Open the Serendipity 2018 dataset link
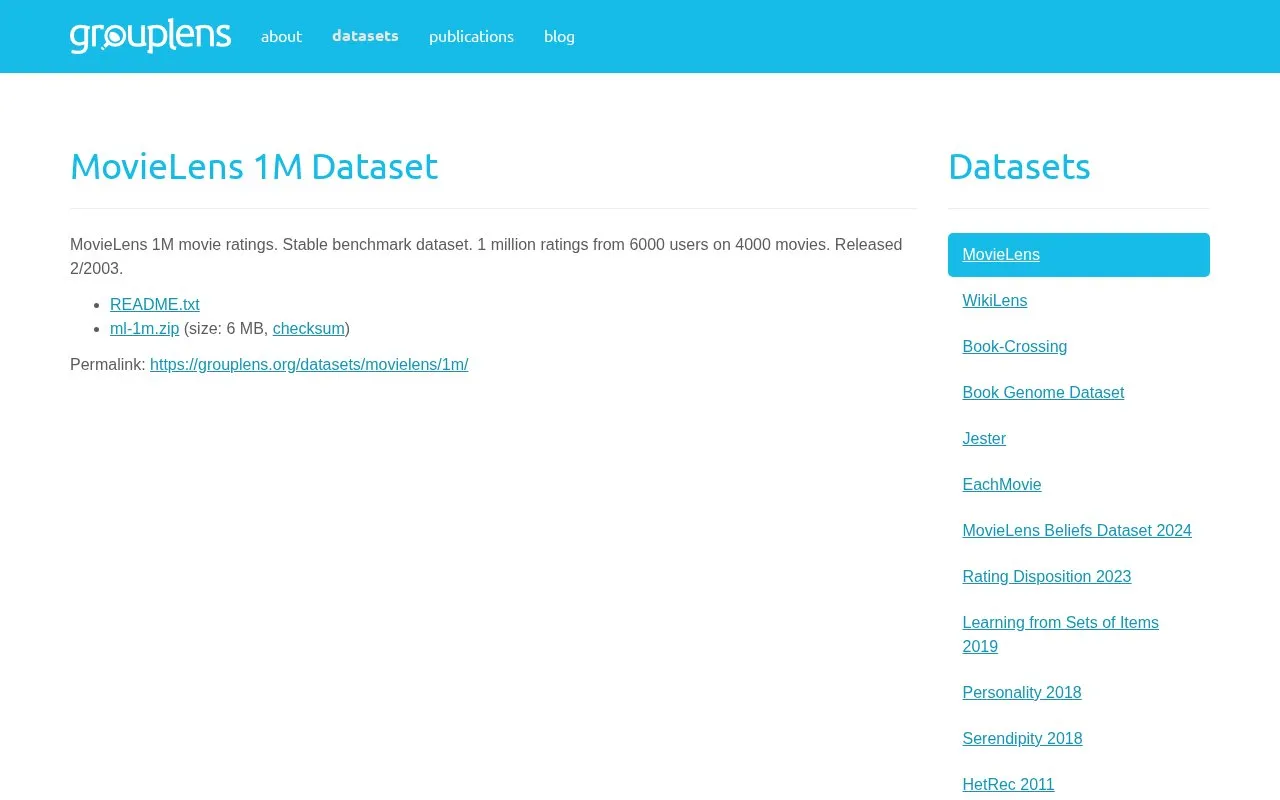The image size is (1280, 800). 1022,739
